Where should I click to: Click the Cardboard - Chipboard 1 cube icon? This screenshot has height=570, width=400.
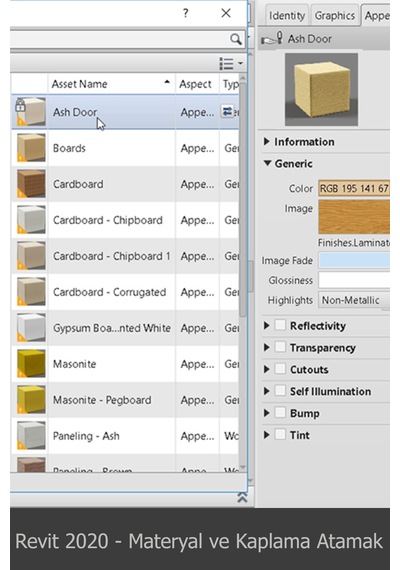[x=31, y=256]
